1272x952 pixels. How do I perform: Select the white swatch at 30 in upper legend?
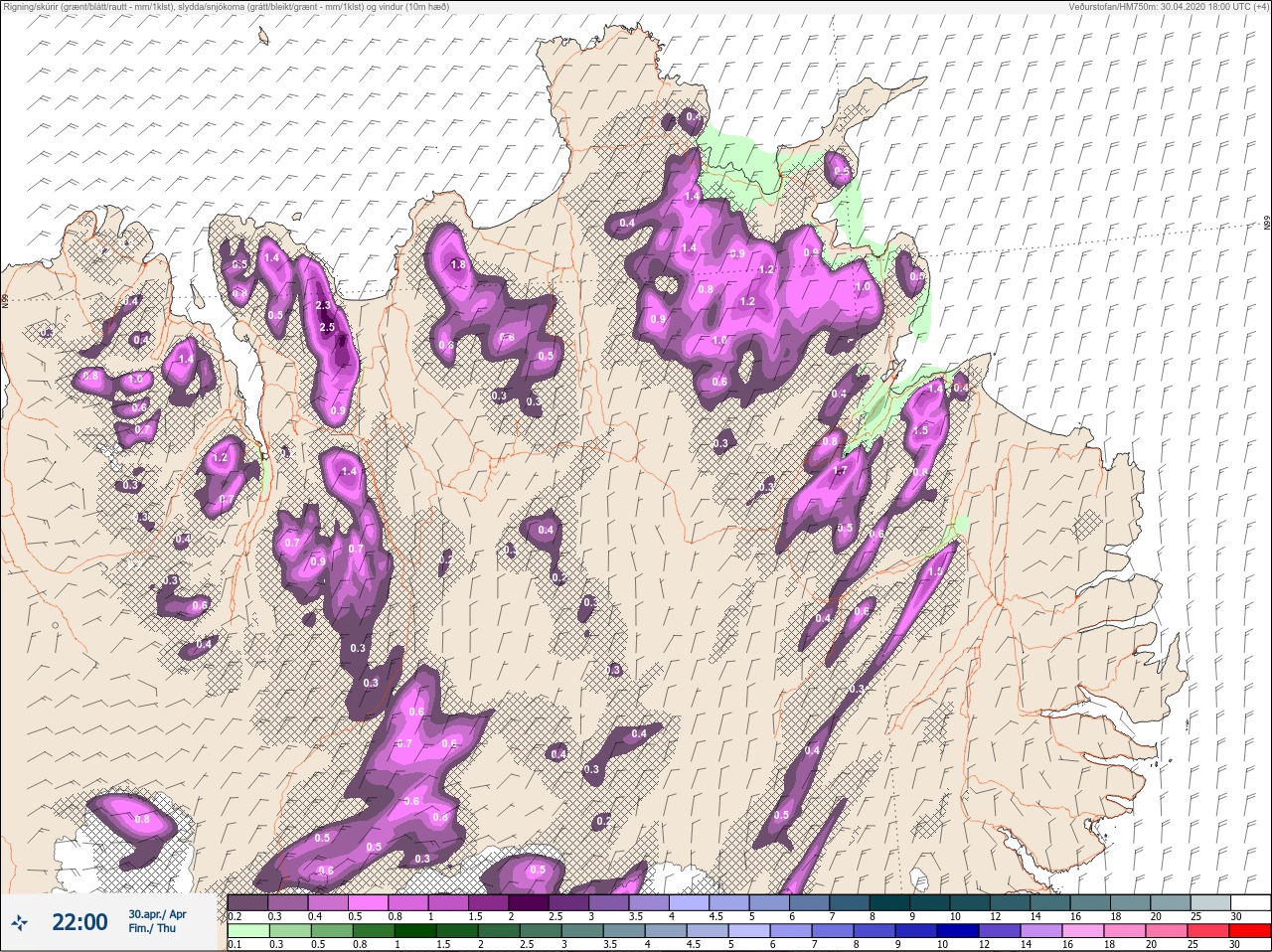click(x=1249, y=902)
